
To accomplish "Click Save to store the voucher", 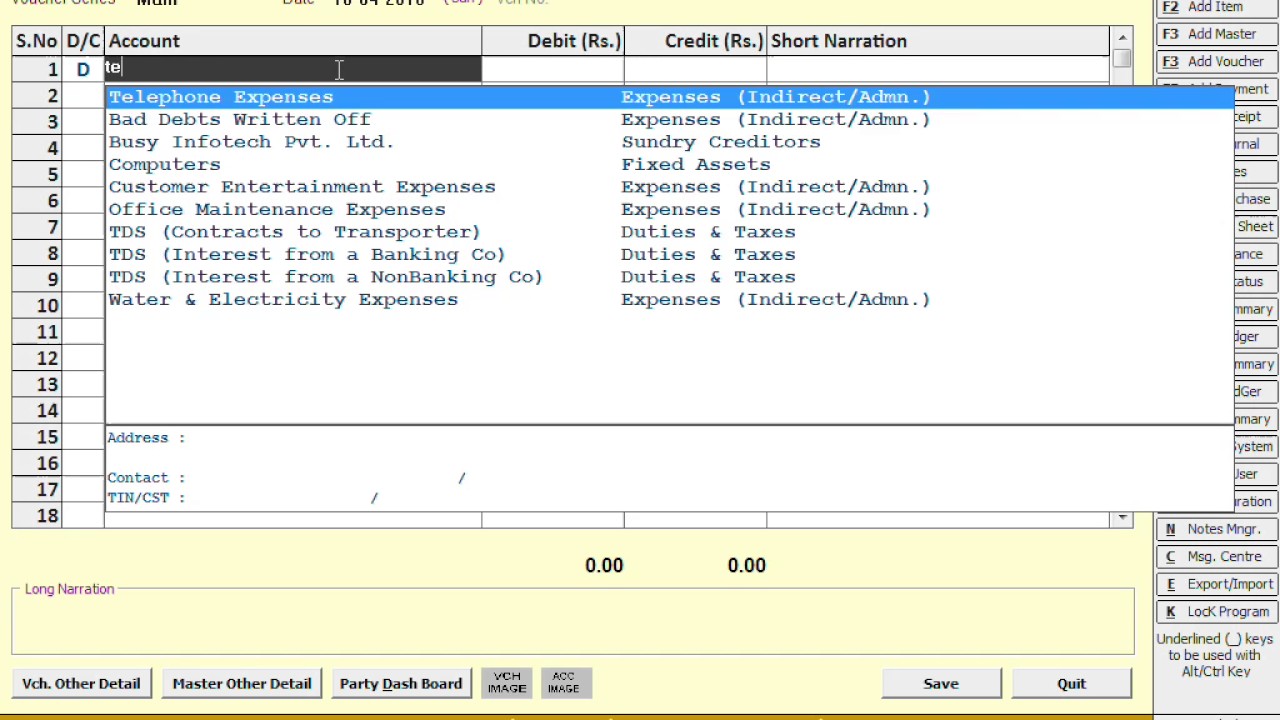I will point(941,683).
